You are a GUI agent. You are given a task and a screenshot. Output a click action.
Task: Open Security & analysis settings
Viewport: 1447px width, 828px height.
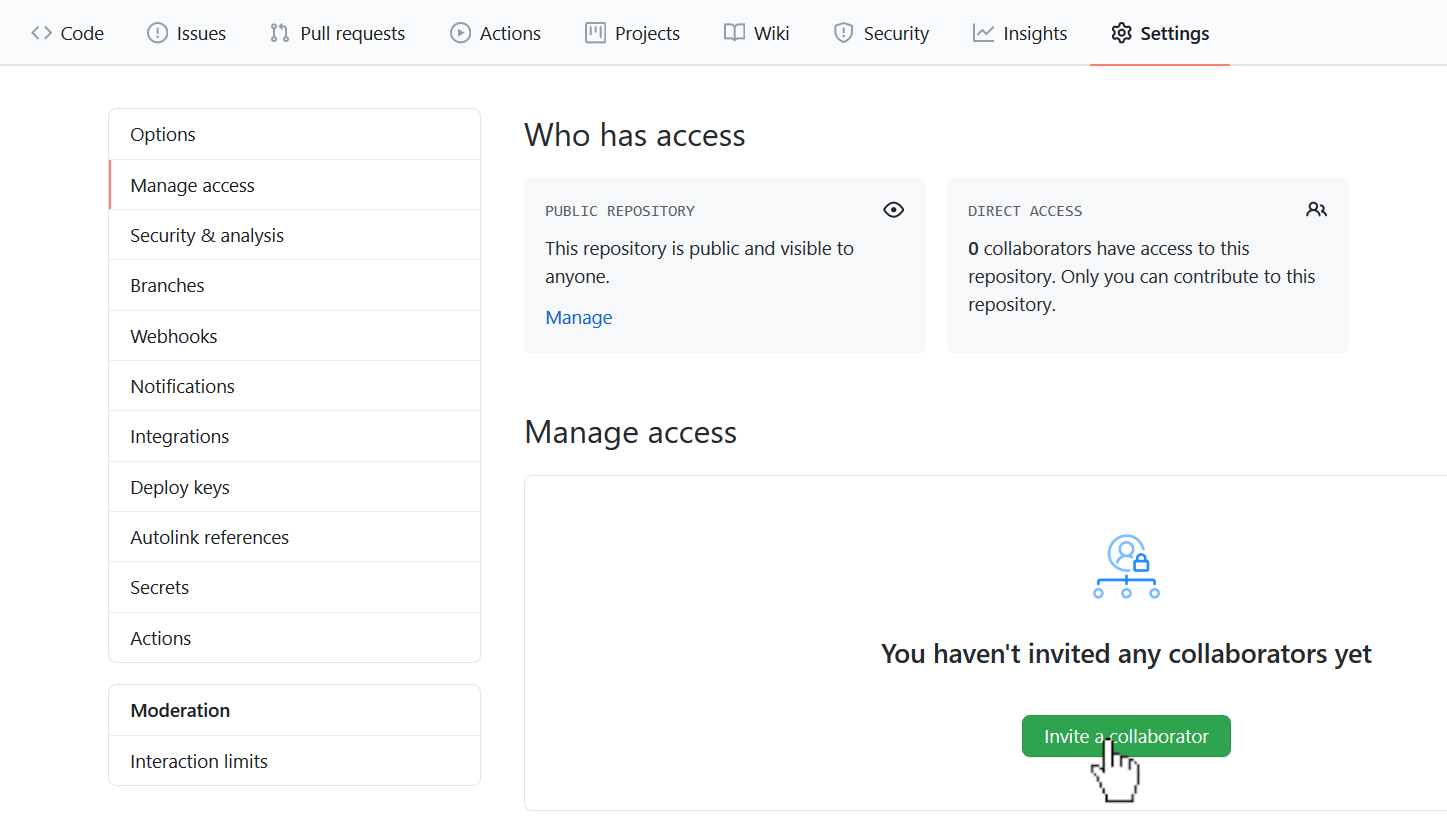pos(295,235)
